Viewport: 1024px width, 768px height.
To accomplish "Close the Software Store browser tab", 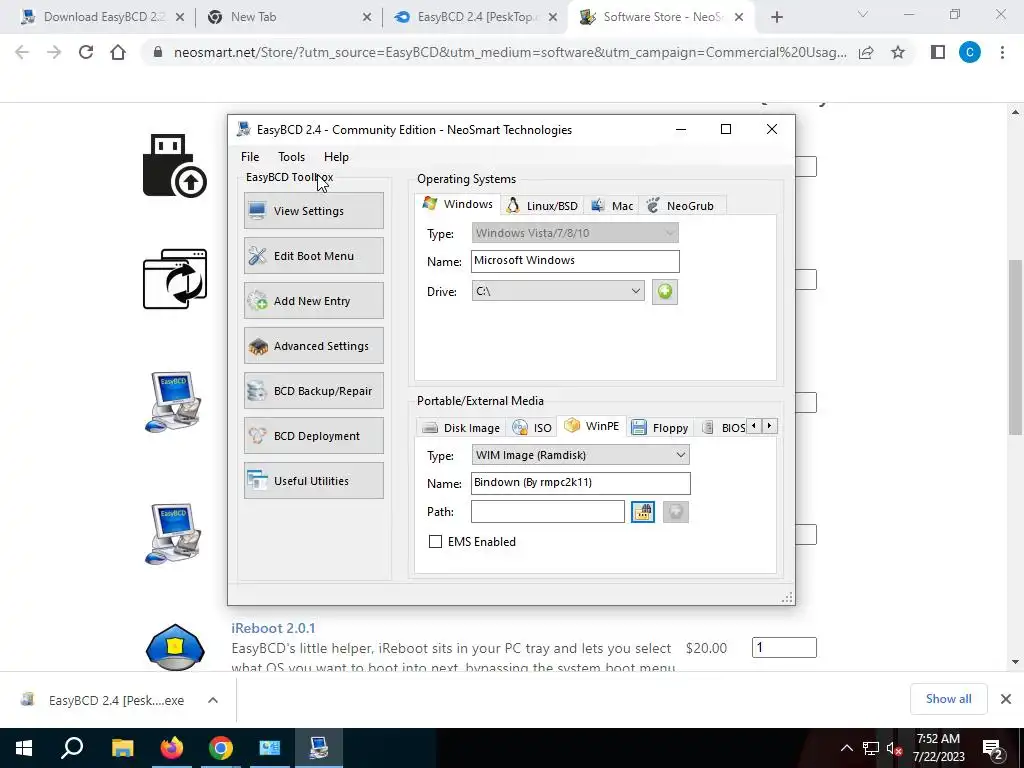I will pos(739,17).
